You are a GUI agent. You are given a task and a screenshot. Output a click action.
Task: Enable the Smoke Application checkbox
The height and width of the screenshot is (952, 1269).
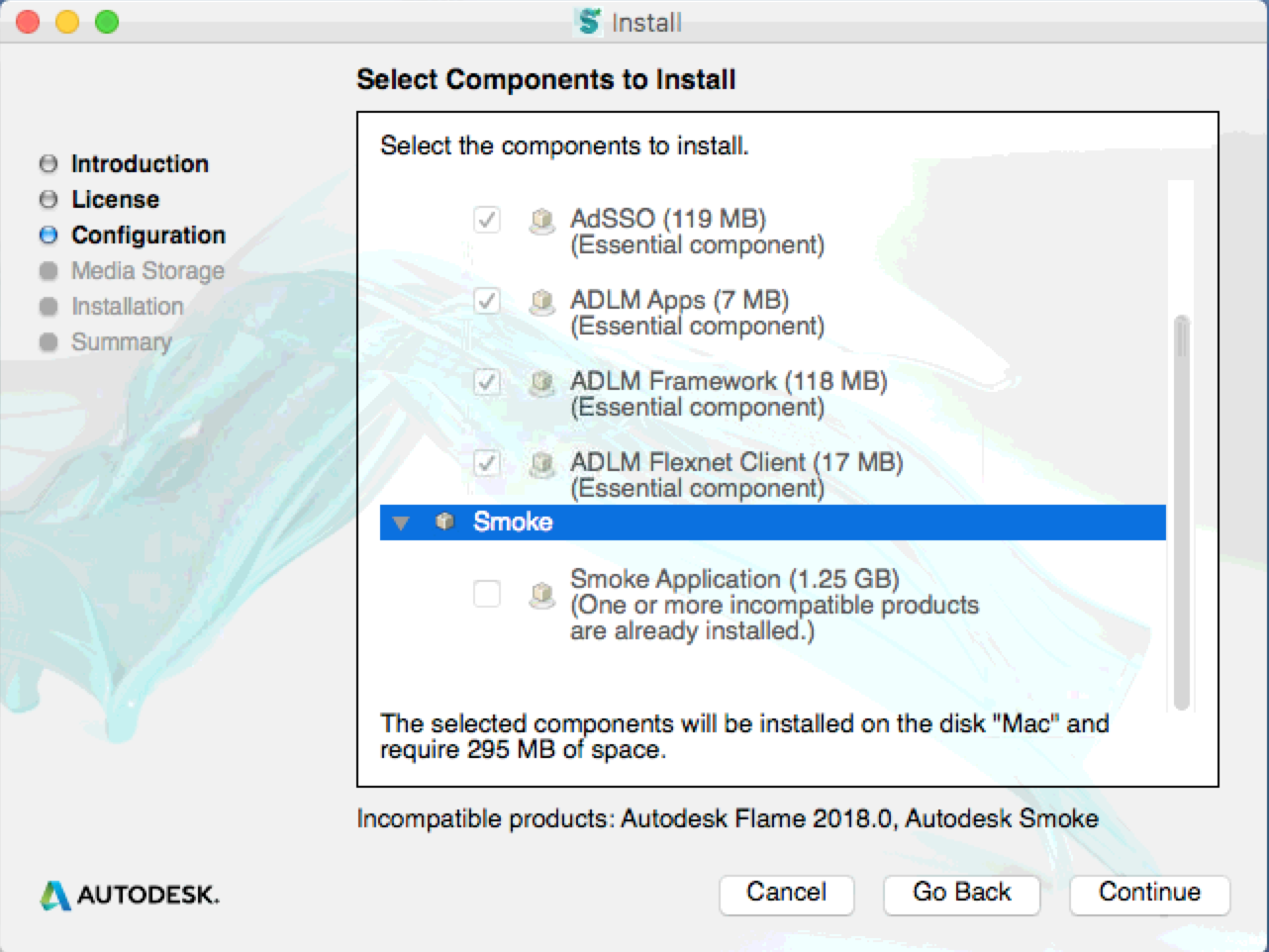point(487,594)
